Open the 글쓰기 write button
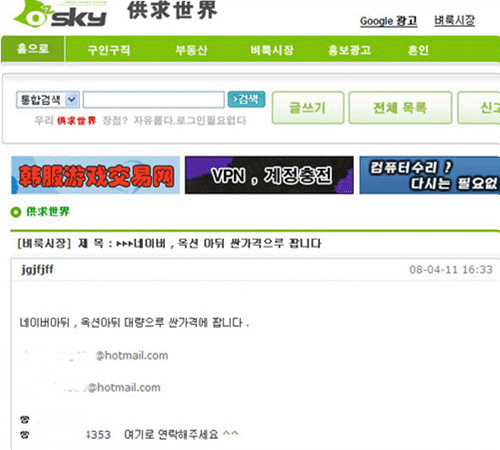The width and height of the screenshot is (500, 450). 308,108
